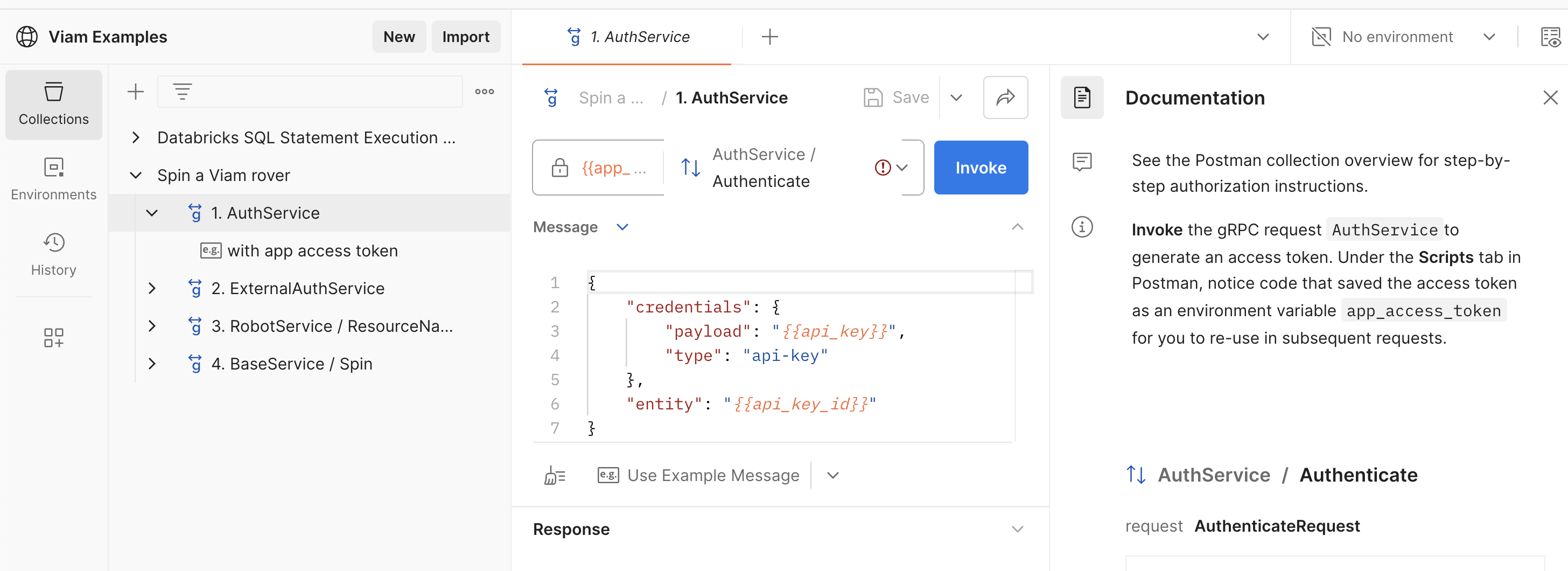Click the plus icon to open a new tab
1568x571 pixels.
[x=769, y=37]
